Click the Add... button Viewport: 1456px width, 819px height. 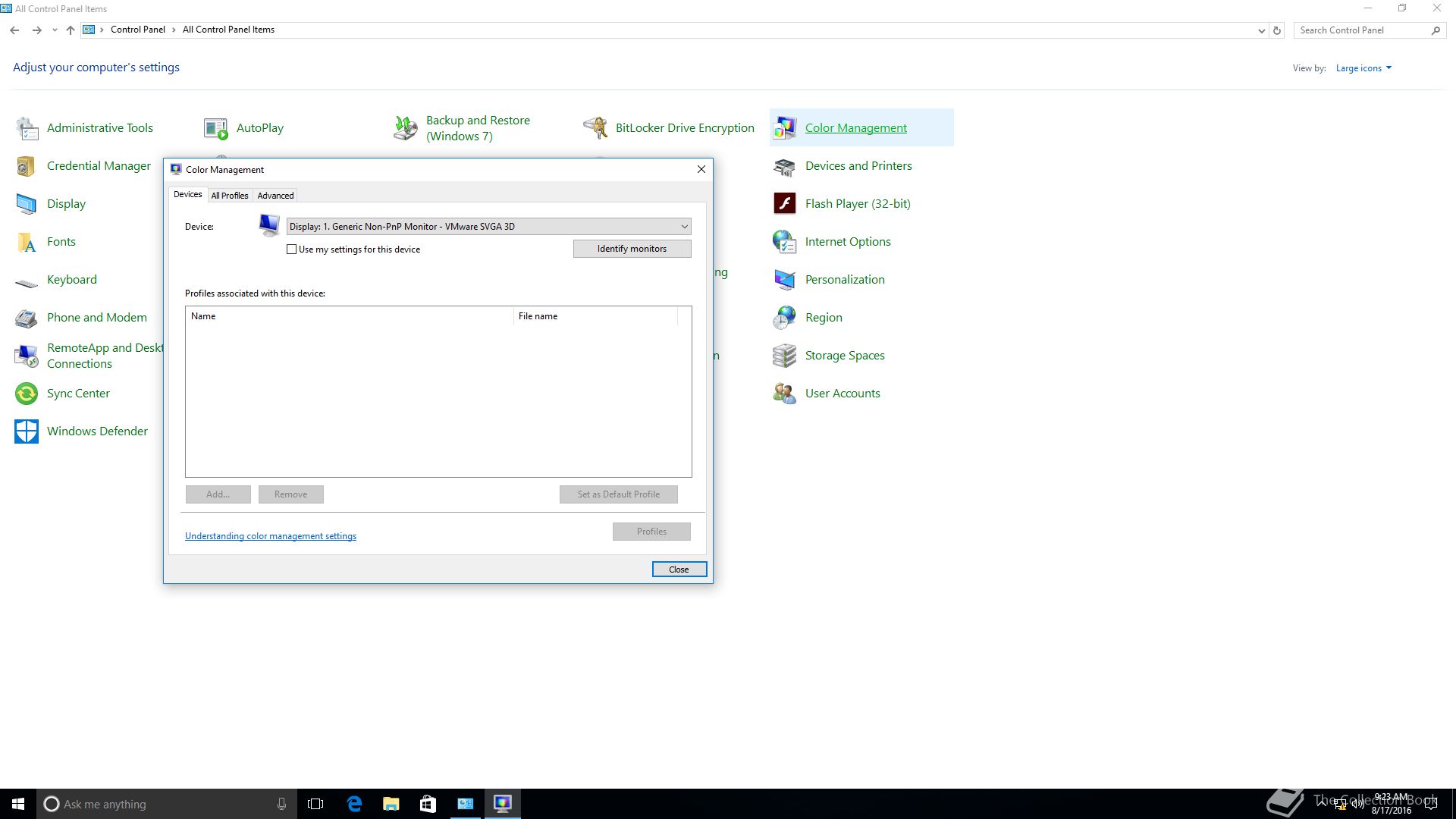point(218,494)
